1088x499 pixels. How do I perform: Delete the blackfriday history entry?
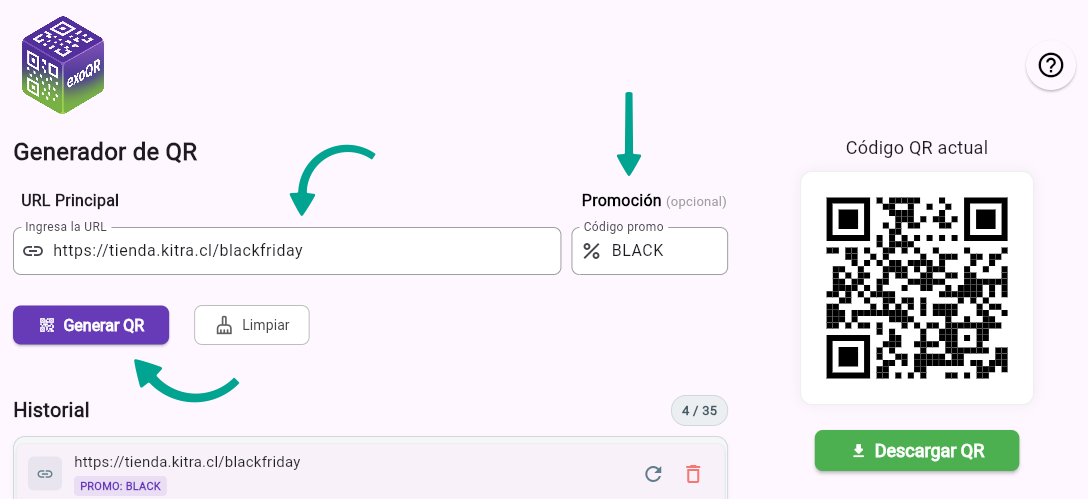tap(692, 474)
